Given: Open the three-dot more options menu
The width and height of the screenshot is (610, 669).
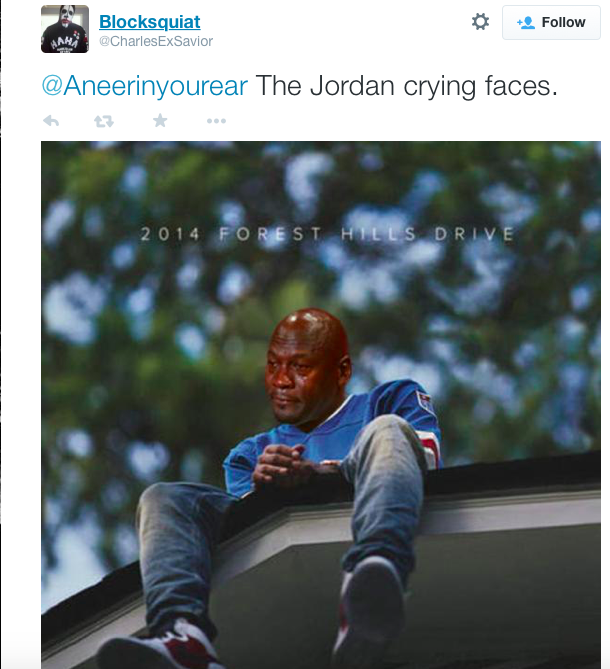Looking at the screenshot, I should 216,121.
